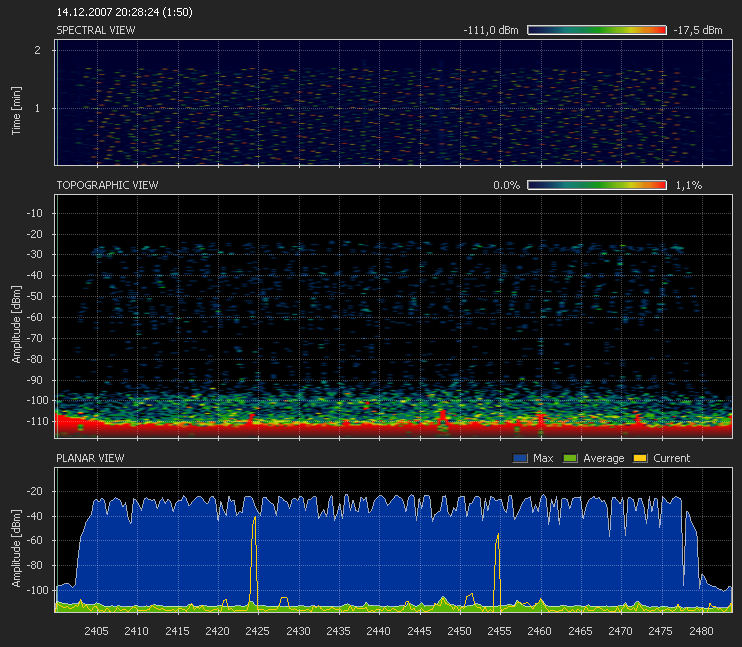The image size is (742, 647).
Task: Click the 2480 frequency axis label
Action: 702,631
